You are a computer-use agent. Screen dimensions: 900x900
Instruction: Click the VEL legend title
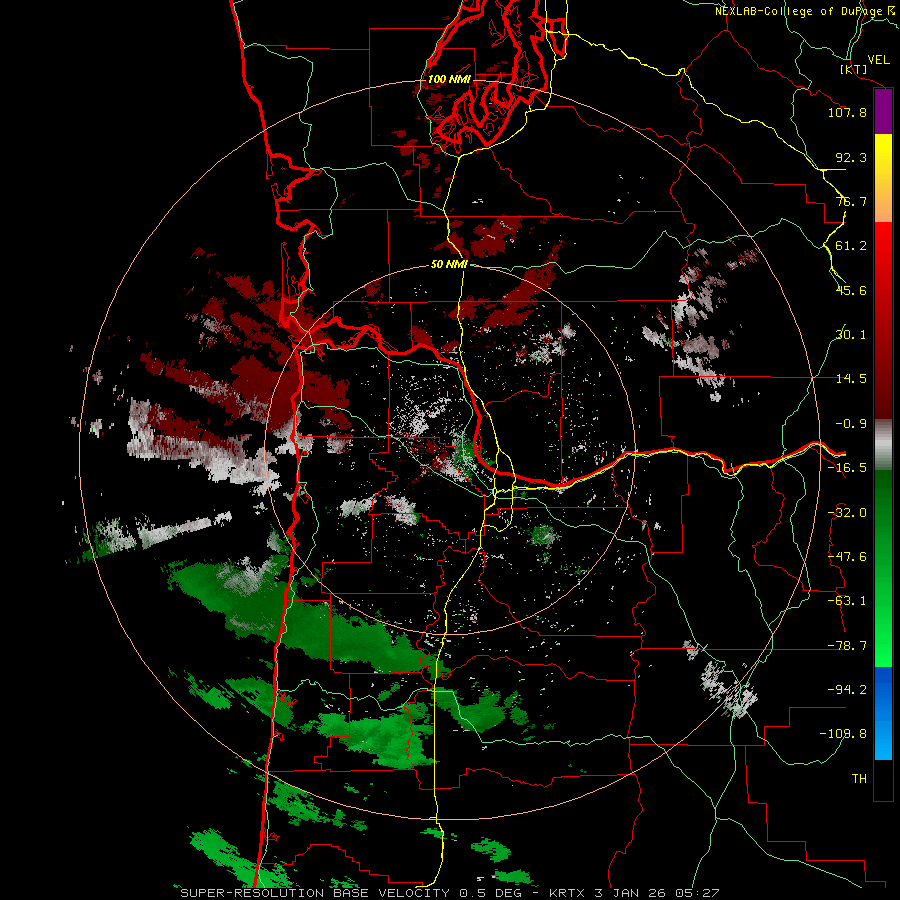(x=878, y=60)
